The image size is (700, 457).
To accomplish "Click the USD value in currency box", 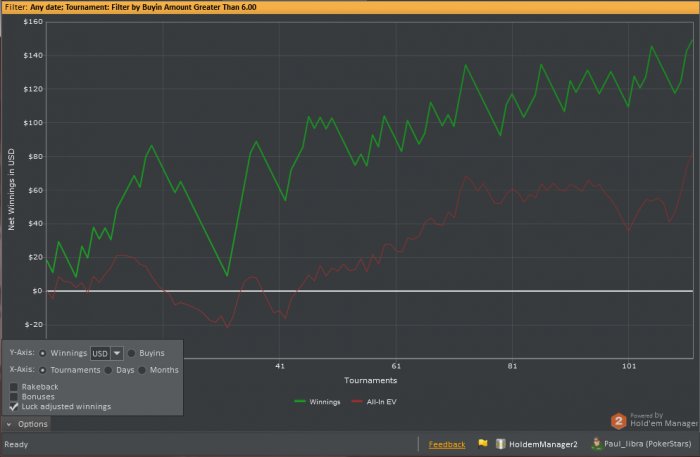I will 100,354.
